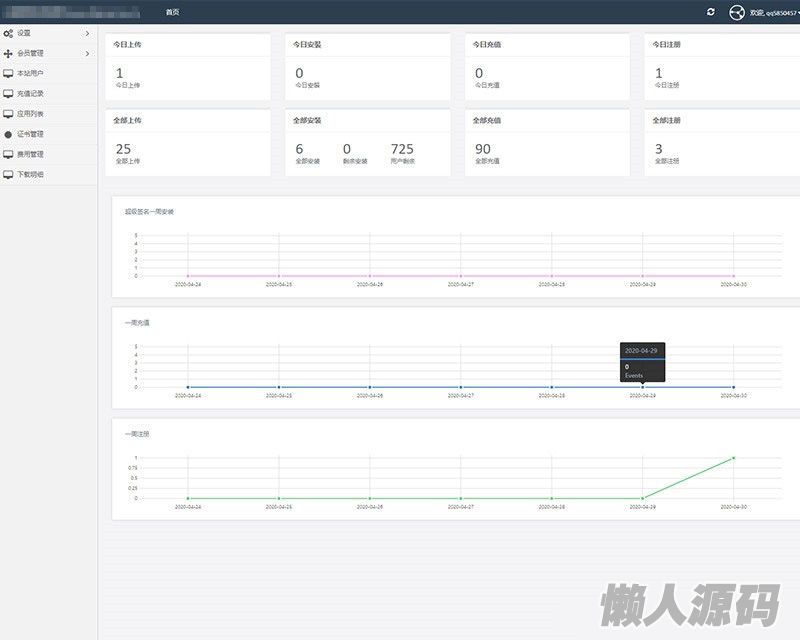Click the refresh icon in top bar
This screenshot has width=800, height=640.
click(x=711, y=12)
